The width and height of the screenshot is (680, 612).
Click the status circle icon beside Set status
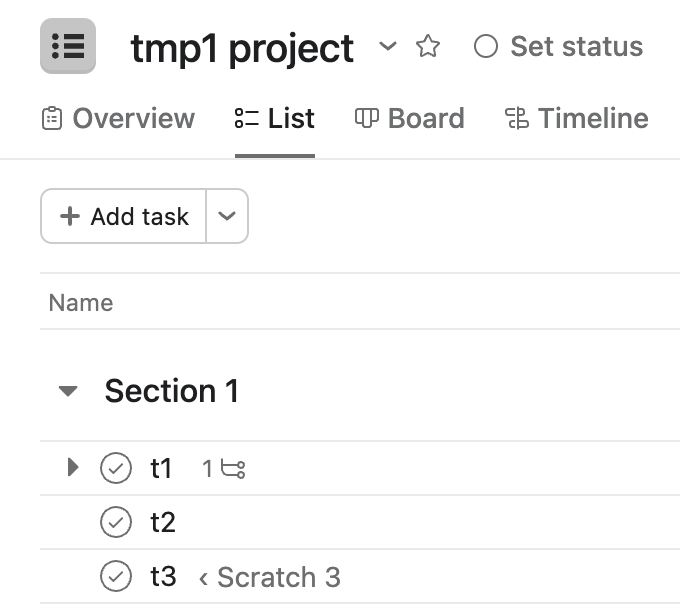coord(485,46)
